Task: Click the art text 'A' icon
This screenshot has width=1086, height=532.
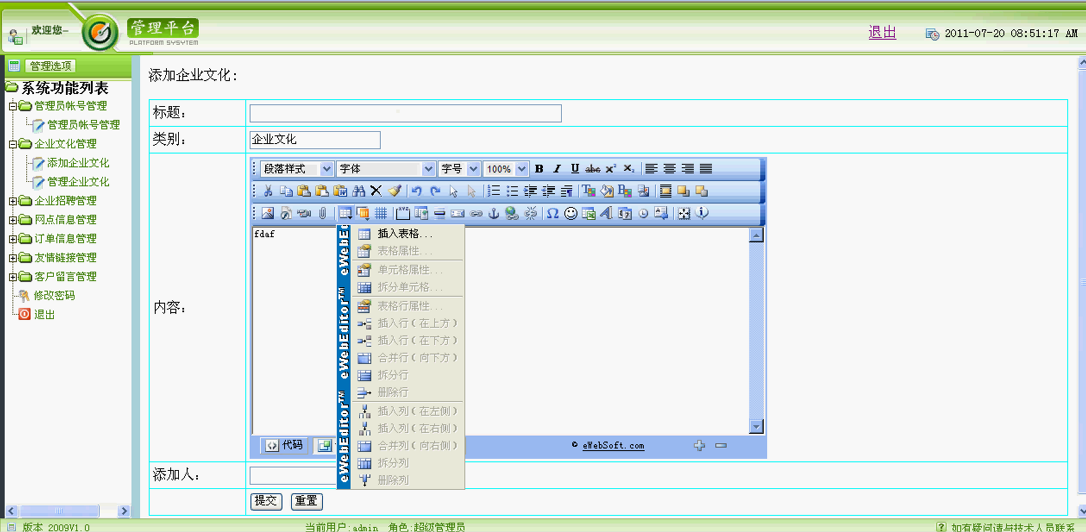Action: click(606, 213)
